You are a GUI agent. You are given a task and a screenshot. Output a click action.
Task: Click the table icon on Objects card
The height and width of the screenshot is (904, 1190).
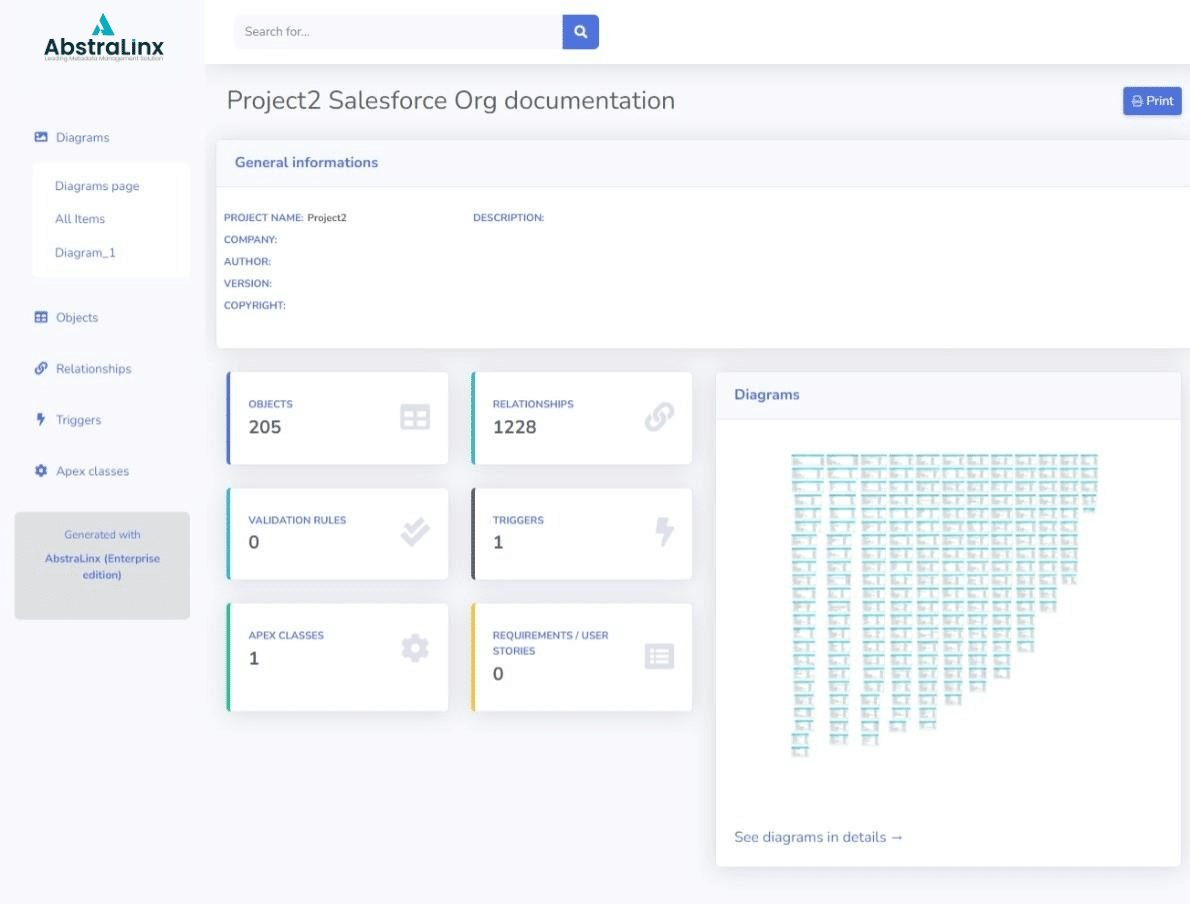point(415,418)
